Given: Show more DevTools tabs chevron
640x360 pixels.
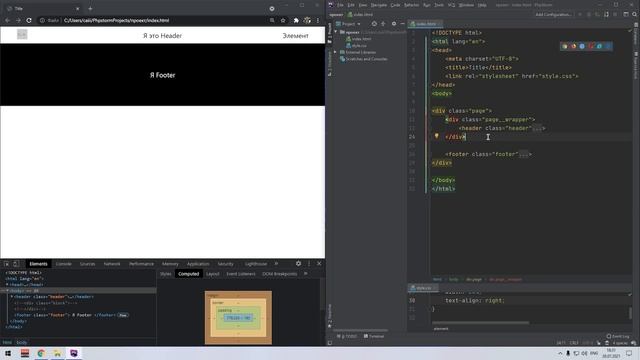Looking at the screenshot, I should [276, 264].
